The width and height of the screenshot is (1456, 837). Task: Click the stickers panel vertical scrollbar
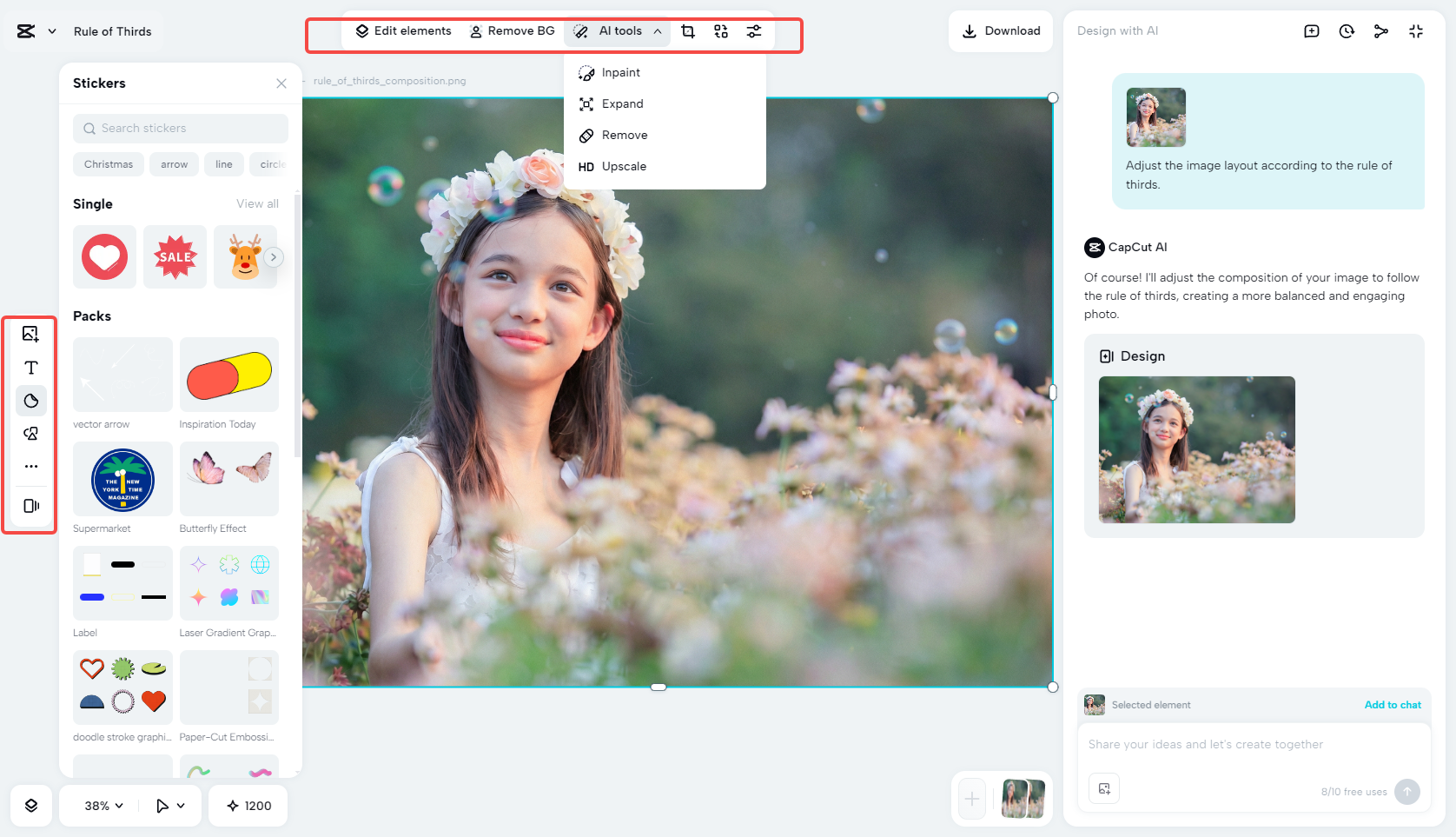click(x=297, y=324)
